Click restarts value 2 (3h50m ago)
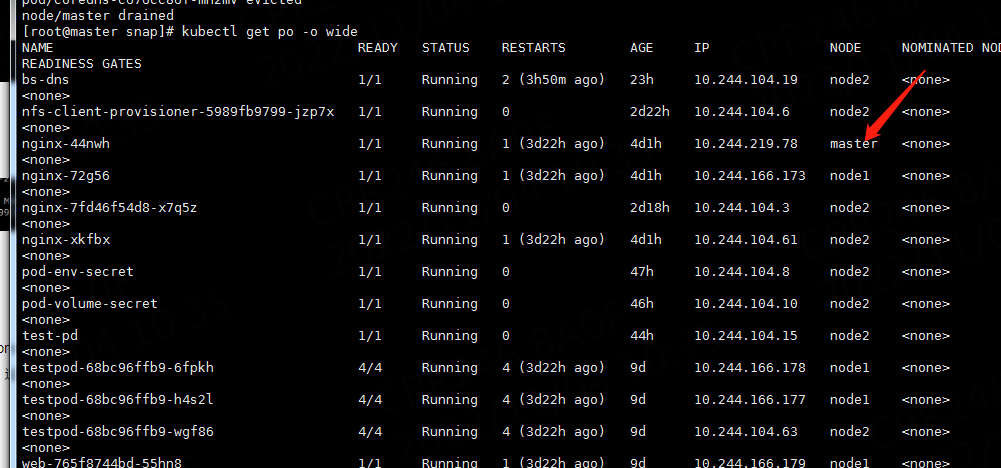1001x468 pixels. (x=553, y=80)
